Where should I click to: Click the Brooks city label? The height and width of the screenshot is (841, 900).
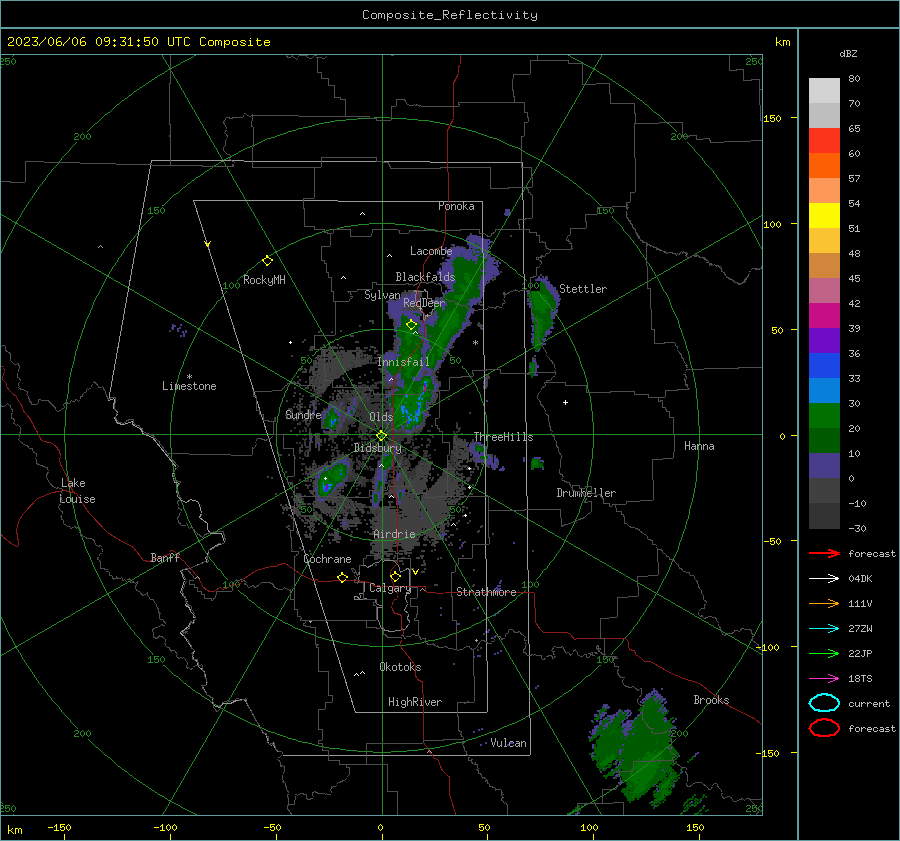pos(711,700)
